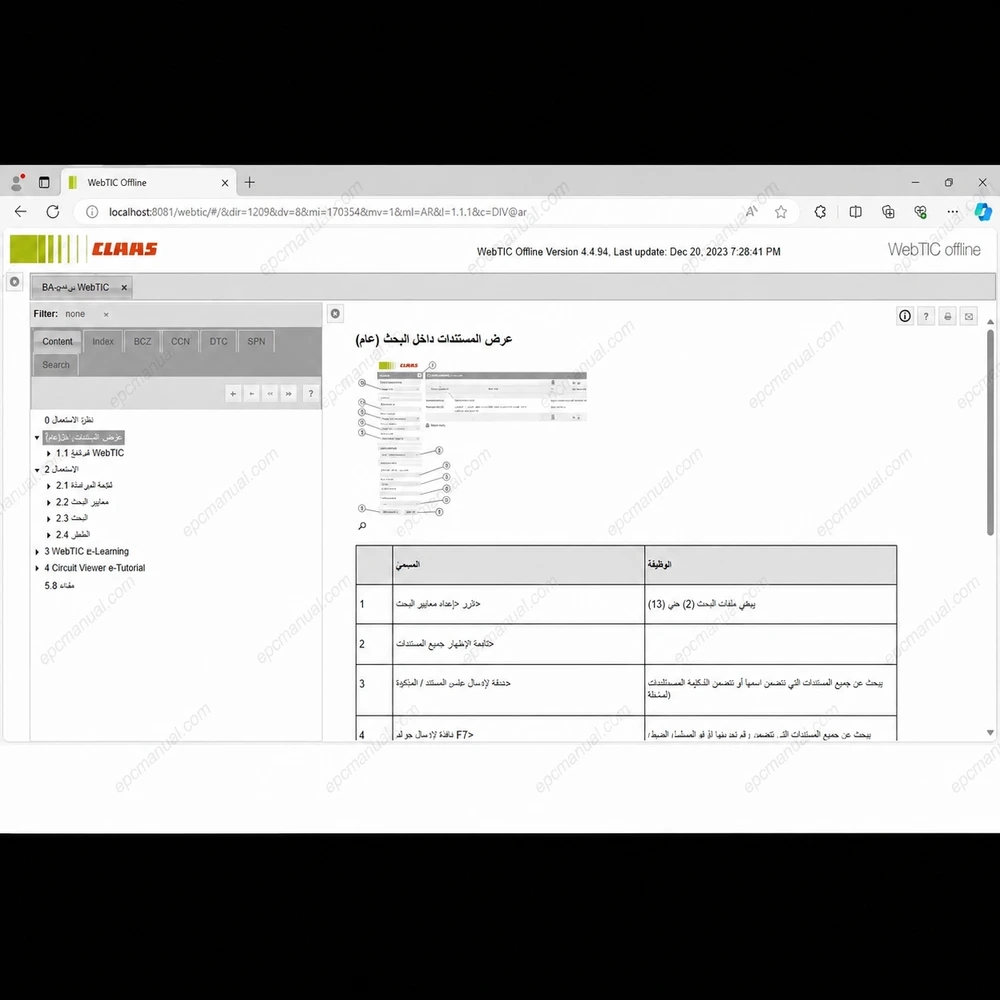Click the search dialog diagram thumbnail
The height and width of the screenshot is (1000, 1000).
(x=472, y=439)
